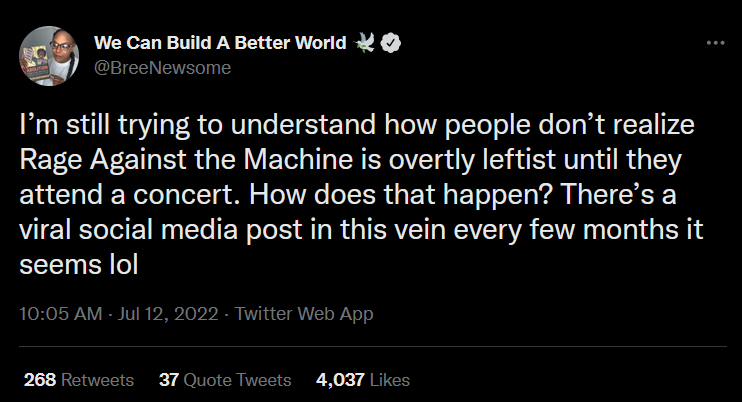The image size is (742, 402).
Task: View the Retweets list
Action: (x=97, y=380)
